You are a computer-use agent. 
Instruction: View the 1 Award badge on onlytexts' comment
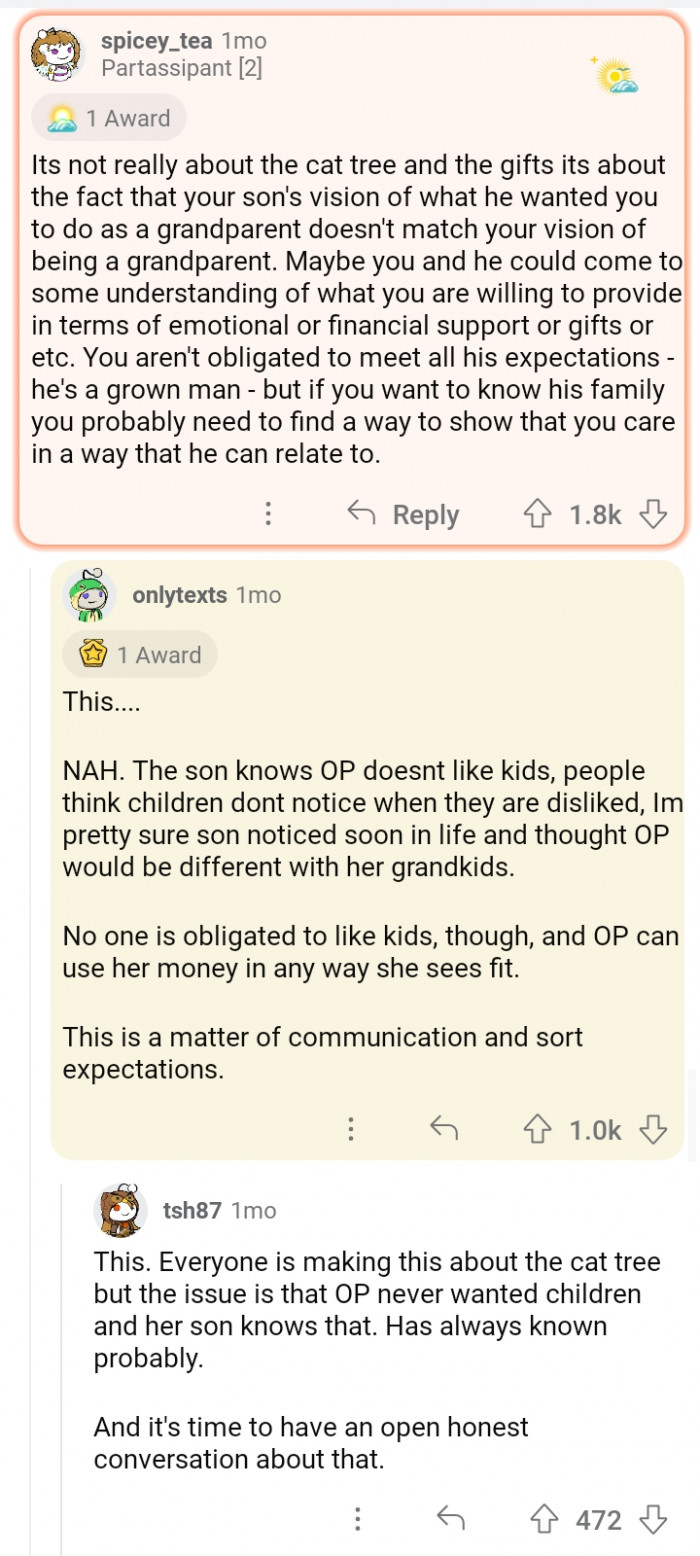point(140,655)
